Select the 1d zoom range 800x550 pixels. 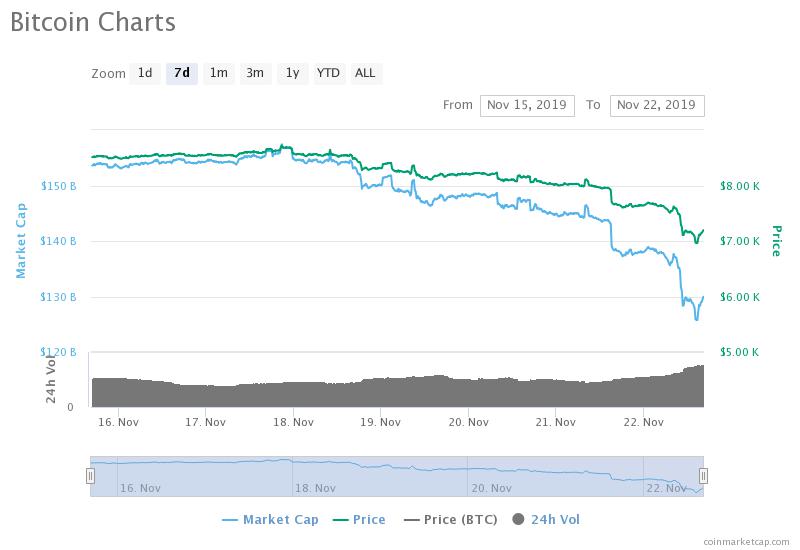145,73
